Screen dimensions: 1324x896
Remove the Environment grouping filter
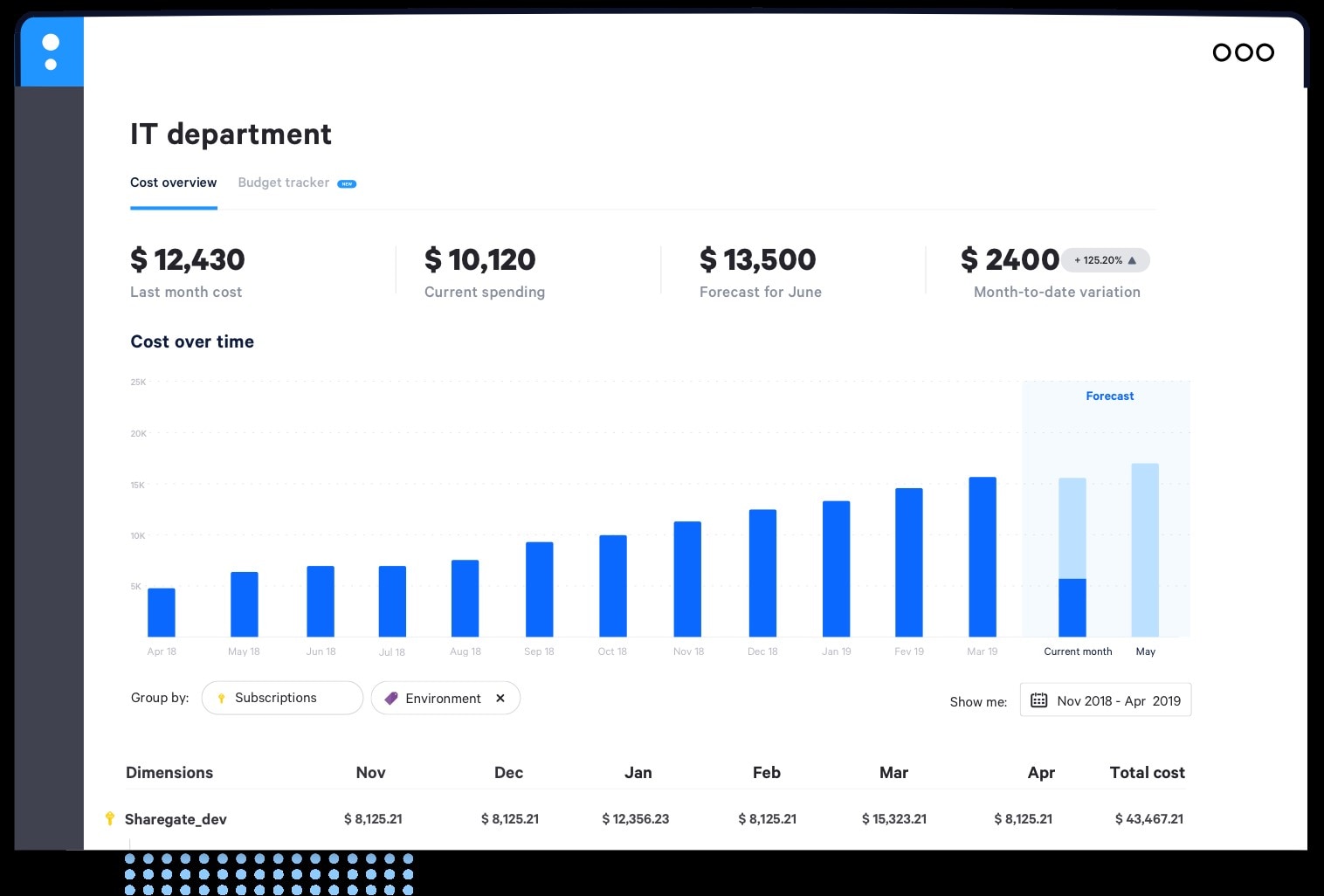coord(500,698)
